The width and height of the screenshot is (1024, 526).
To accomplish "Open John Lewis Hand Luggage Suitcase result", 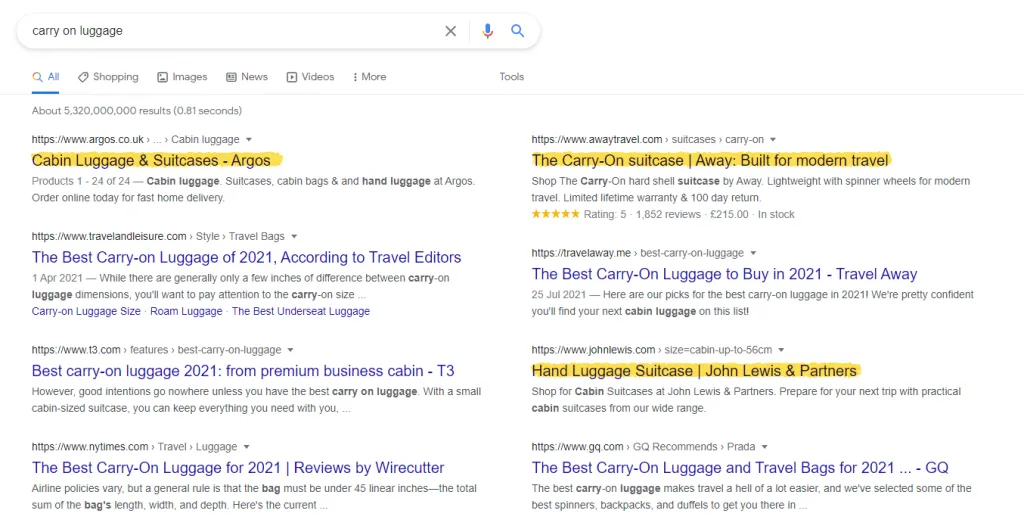I will click(694, 371).
